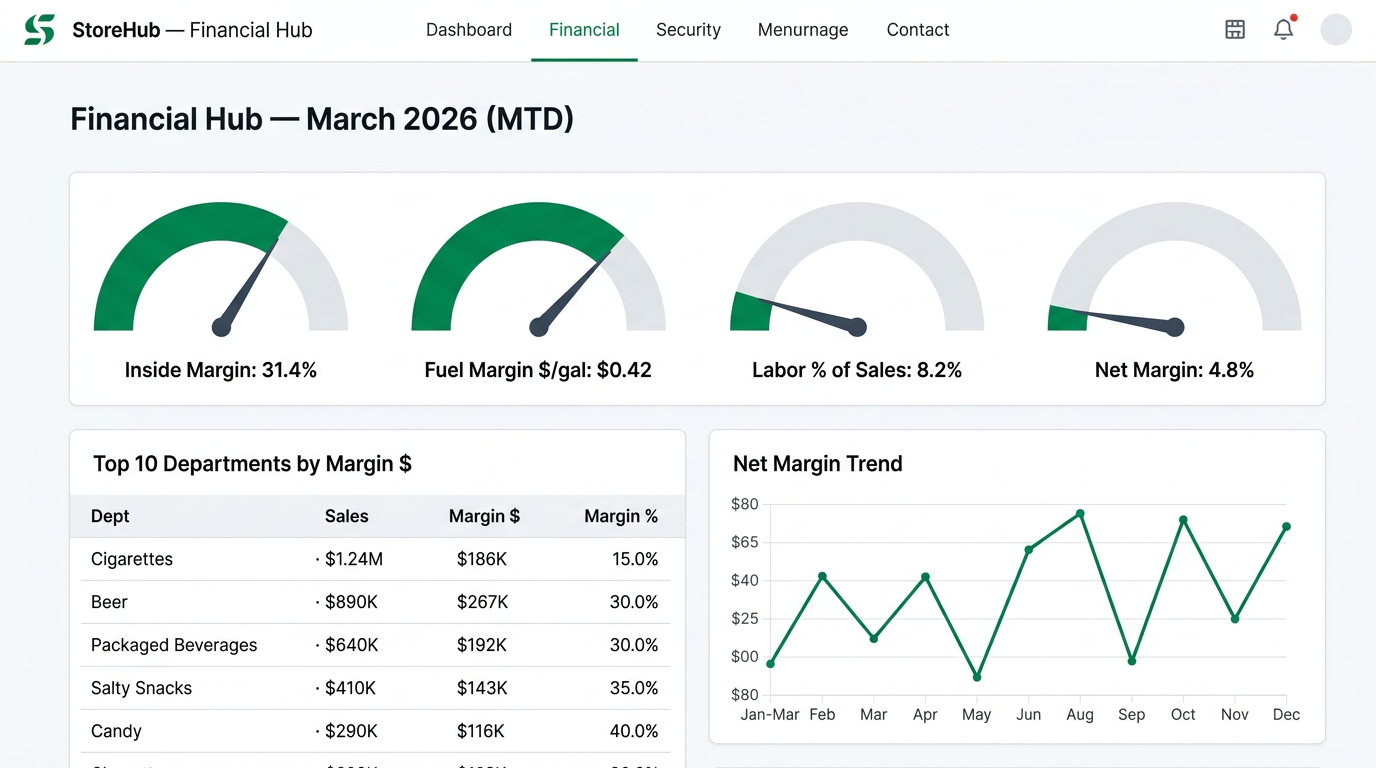Click the StoreHub — Financial Hub title

click(192, 30)
